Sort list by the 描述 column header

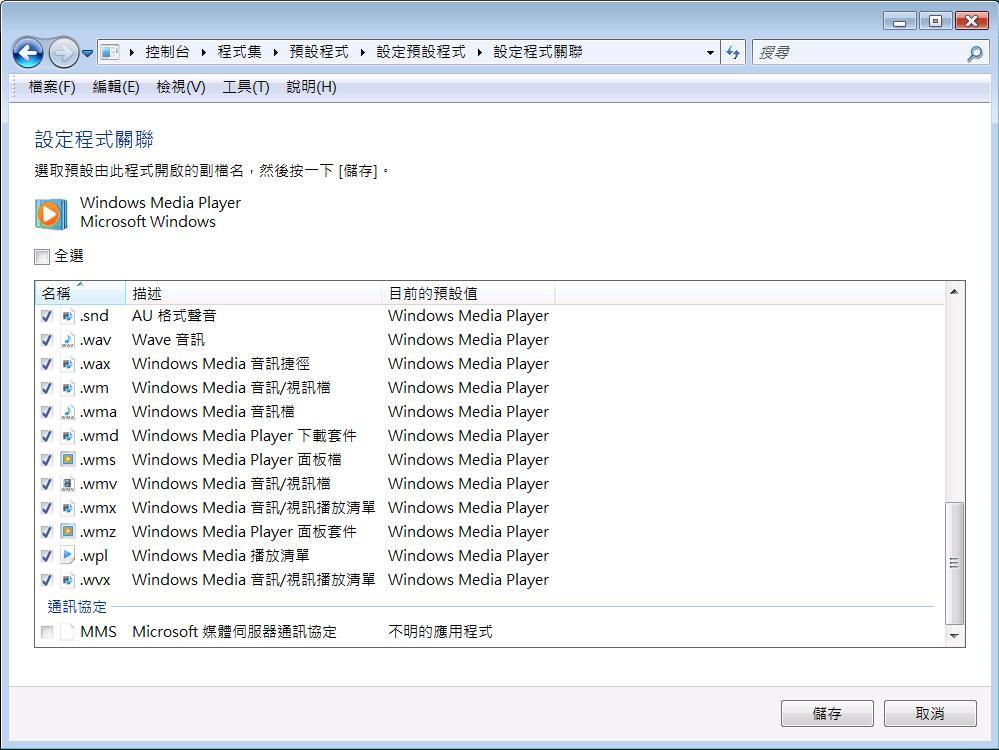click(254, 293)
